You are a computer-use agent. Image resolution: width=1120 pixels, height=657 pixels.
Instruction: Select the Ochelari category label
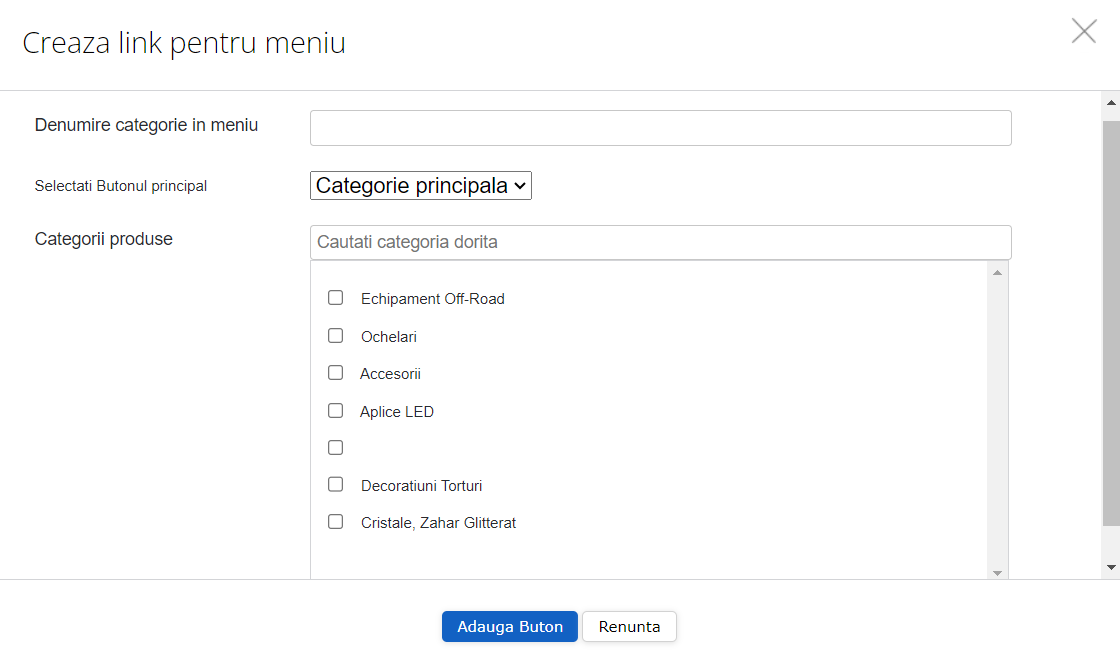pos(389,336)
